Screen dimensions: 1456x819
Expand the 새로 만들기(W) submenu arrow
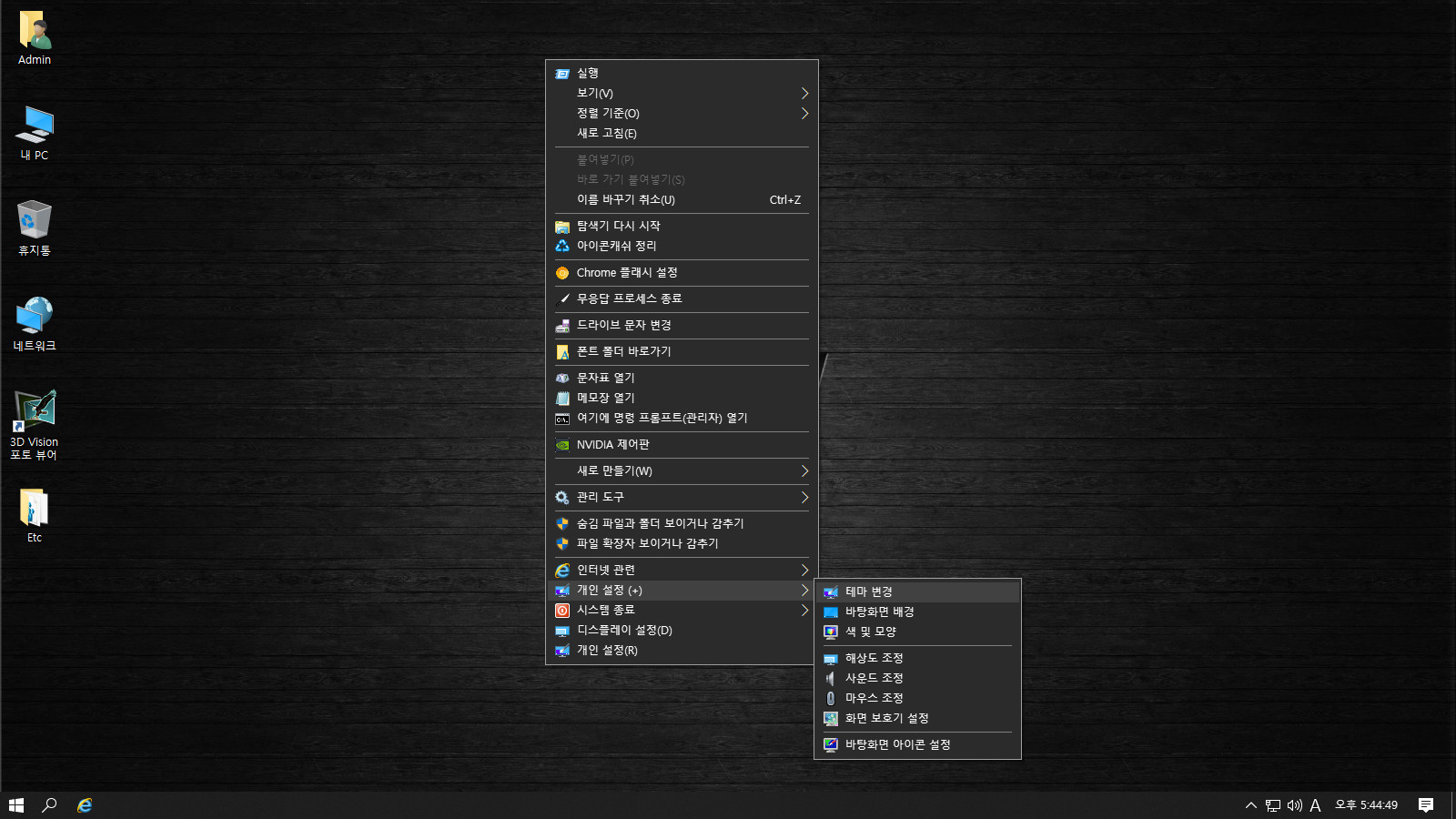tap(804, 470)
